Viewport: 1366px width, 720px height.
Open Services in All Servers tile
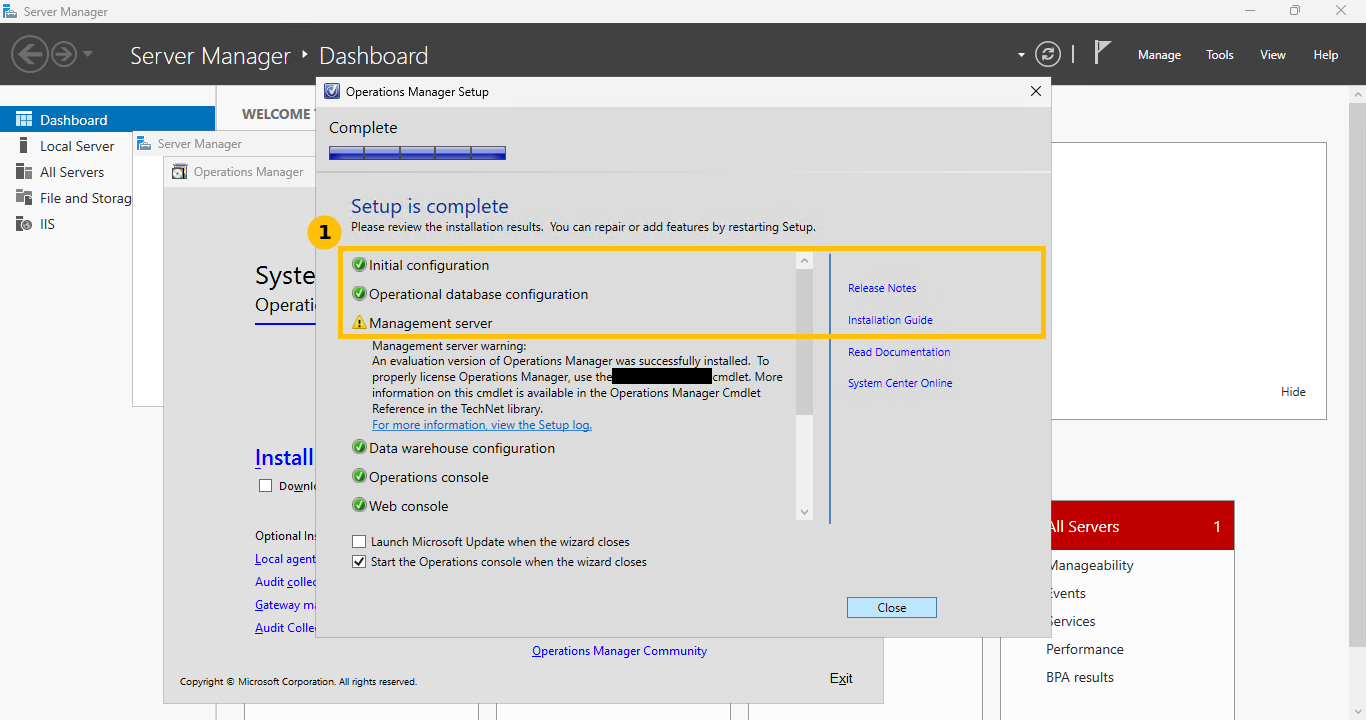point(1071,621)
